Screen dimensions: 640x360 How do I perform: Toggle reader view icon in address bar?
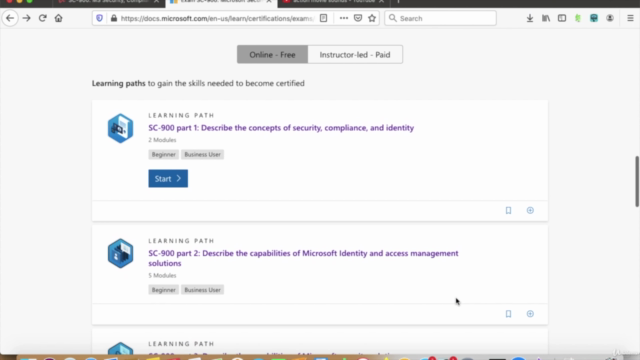coord(323,18)
